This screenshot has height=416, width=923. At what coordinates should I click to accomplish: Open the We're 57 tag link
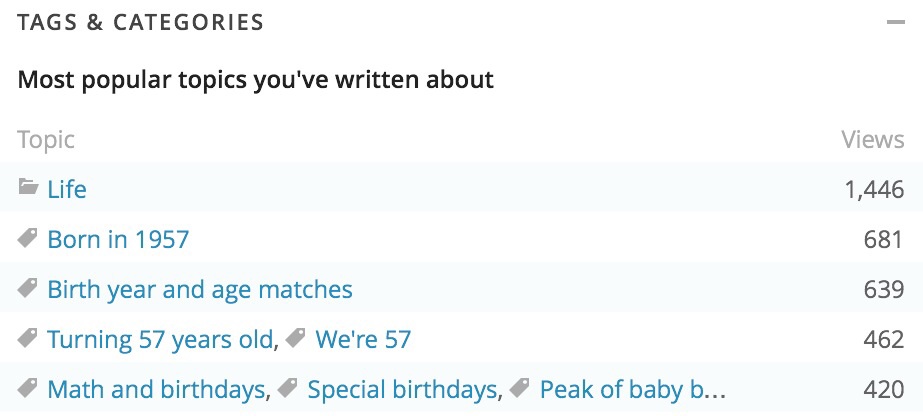tap(363, 340)
